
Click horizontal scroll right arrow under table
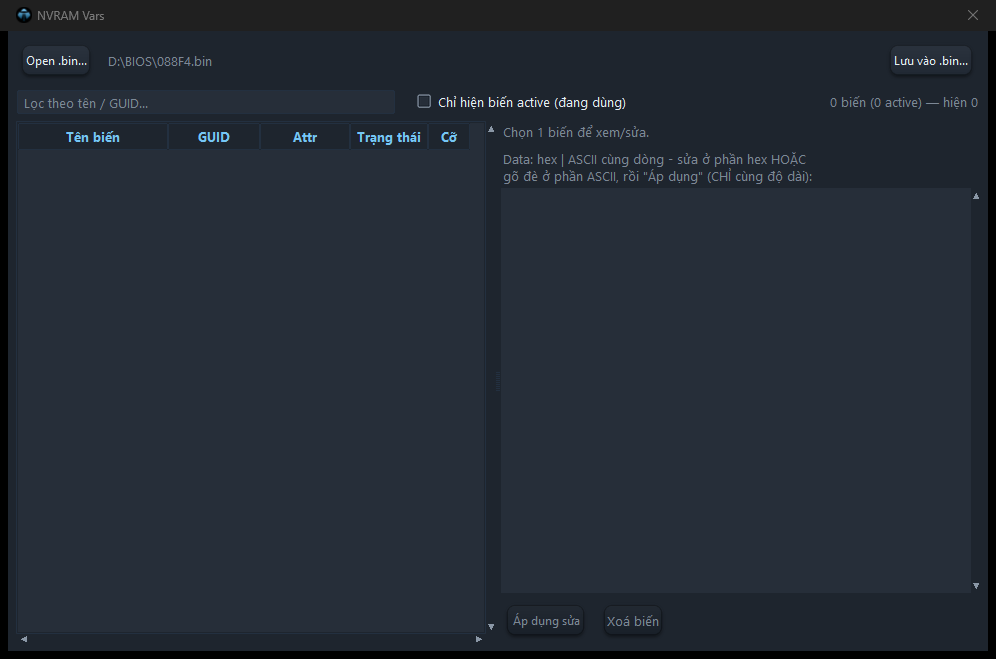point(479,639)
